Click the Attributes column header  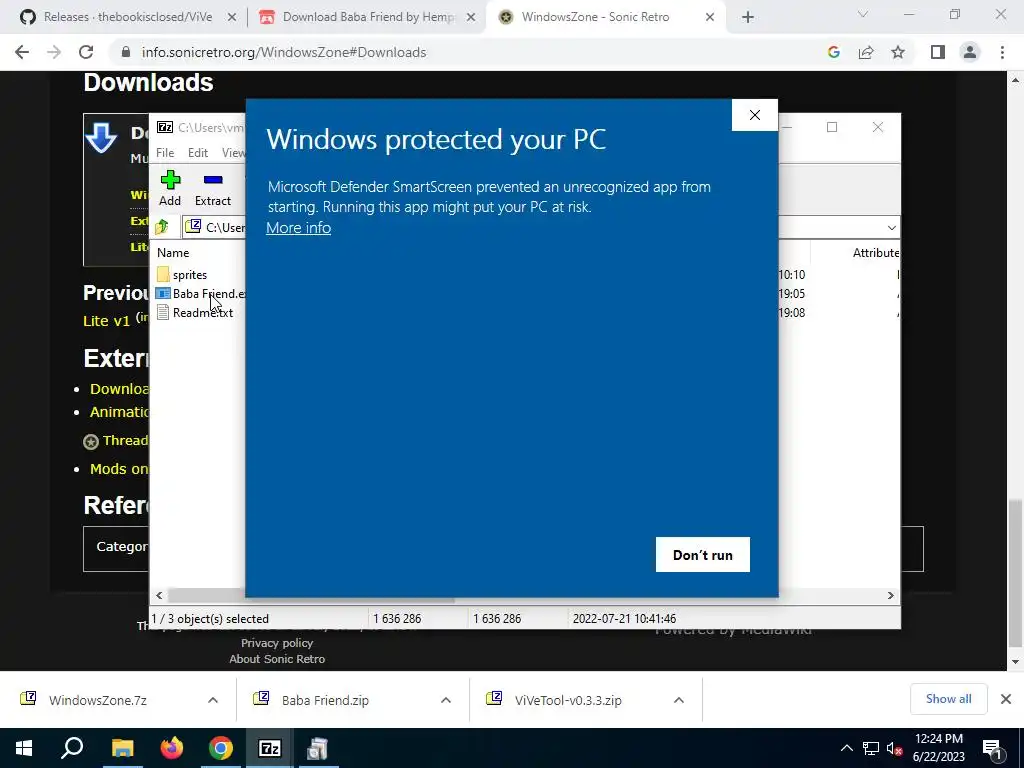pyautogui.click(x=876, y=253)
